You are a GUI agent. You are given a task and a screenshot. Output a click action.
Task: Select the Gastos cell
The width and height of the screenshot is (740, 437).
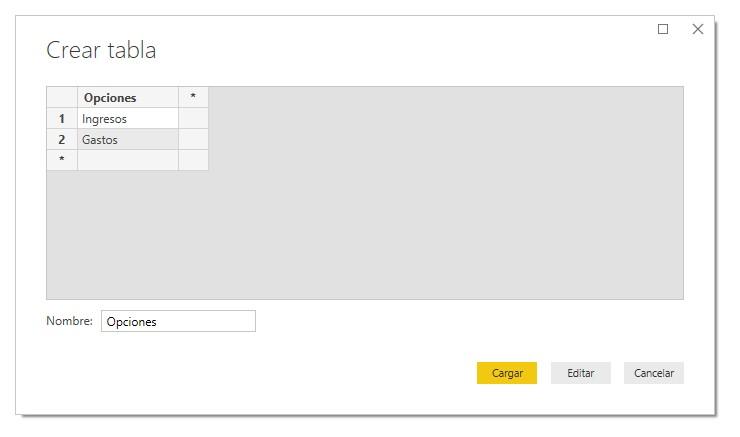128,140
